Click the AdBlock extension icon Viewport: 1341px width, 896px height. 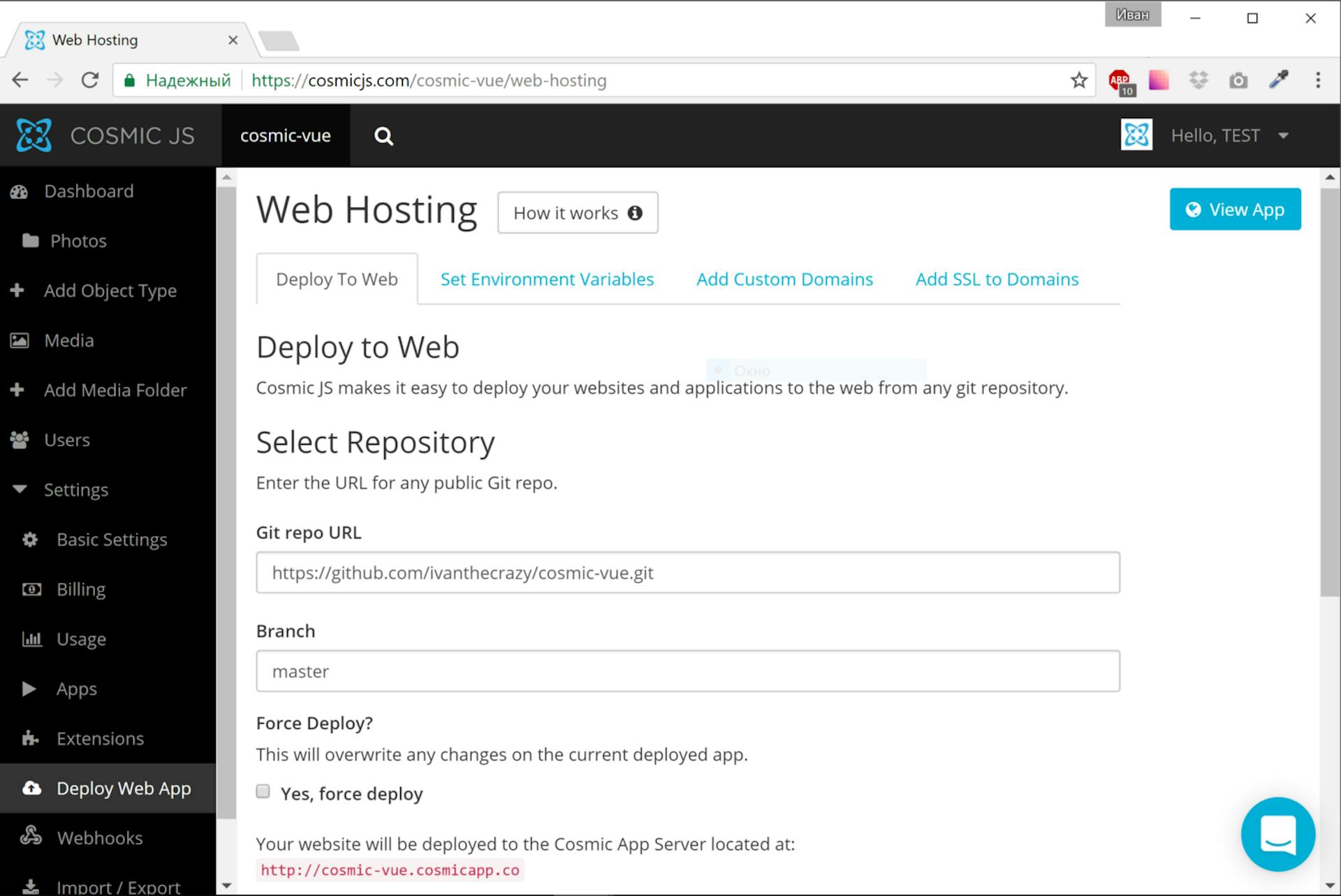[x=1118, y=80]
